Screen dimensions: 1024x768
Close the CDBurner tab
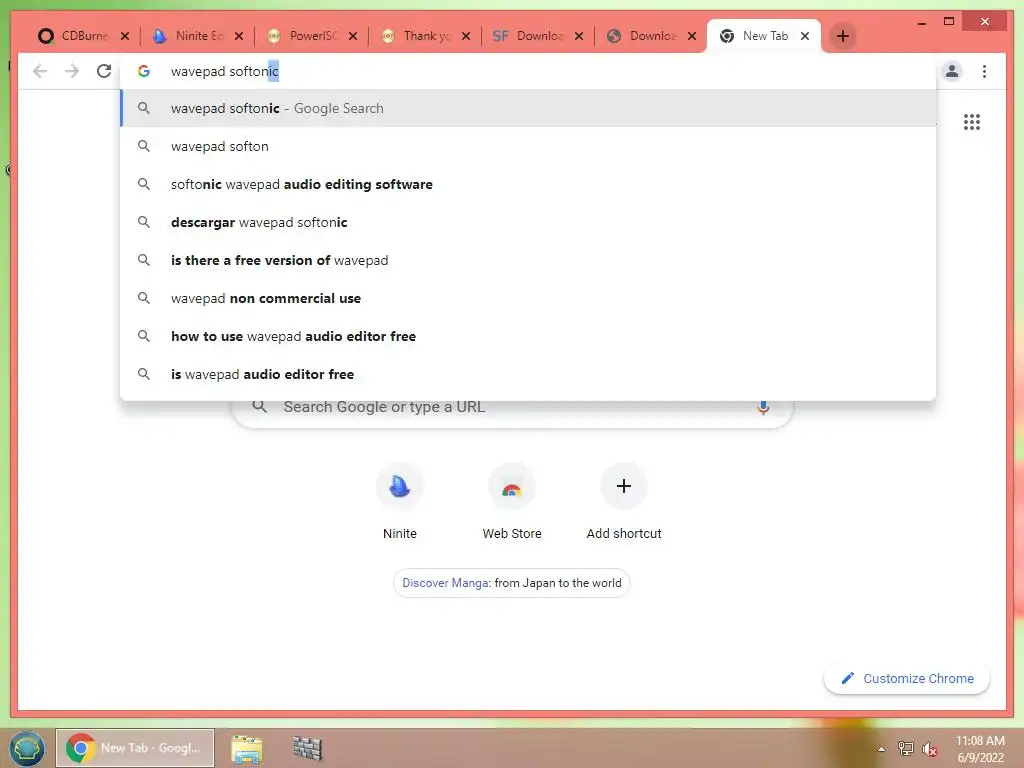125,36
